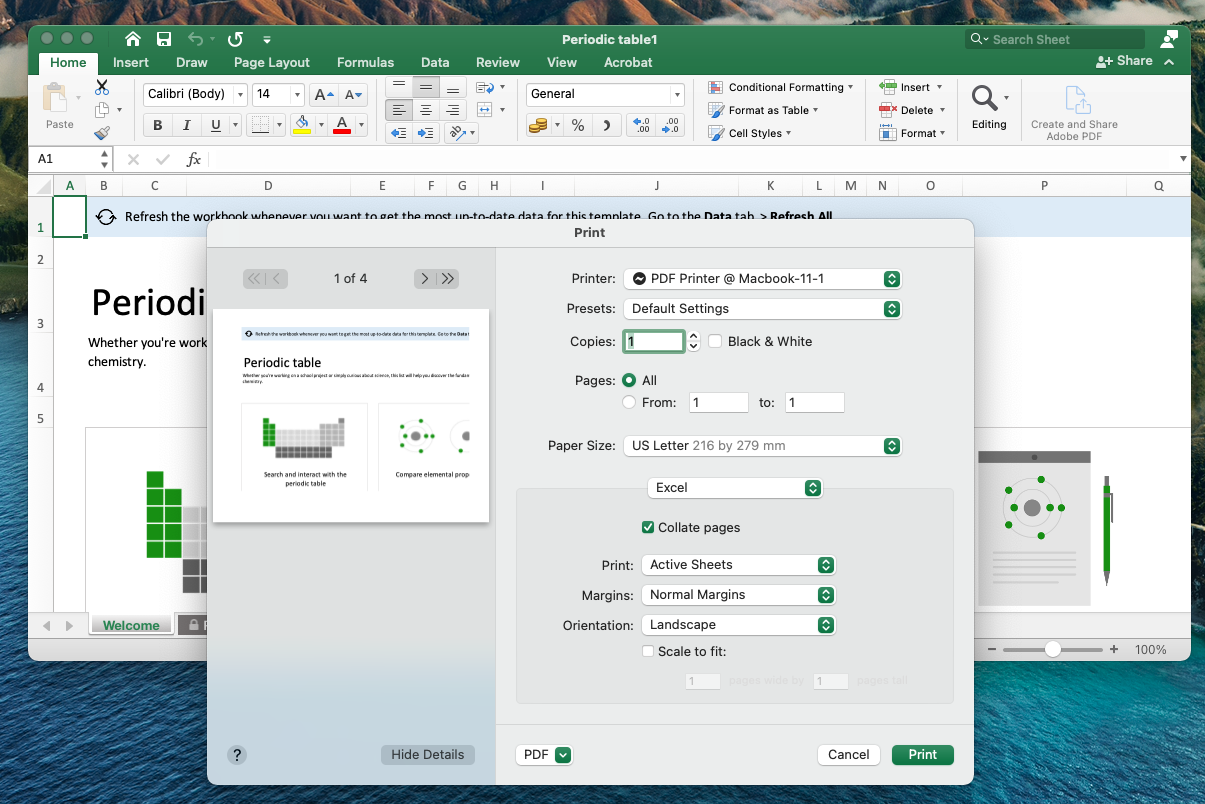The height and width of the screenshot is (804, 1205).
Task: Click the Share button in Excel
Action: pyautogui.click(x=1125, y=61)
